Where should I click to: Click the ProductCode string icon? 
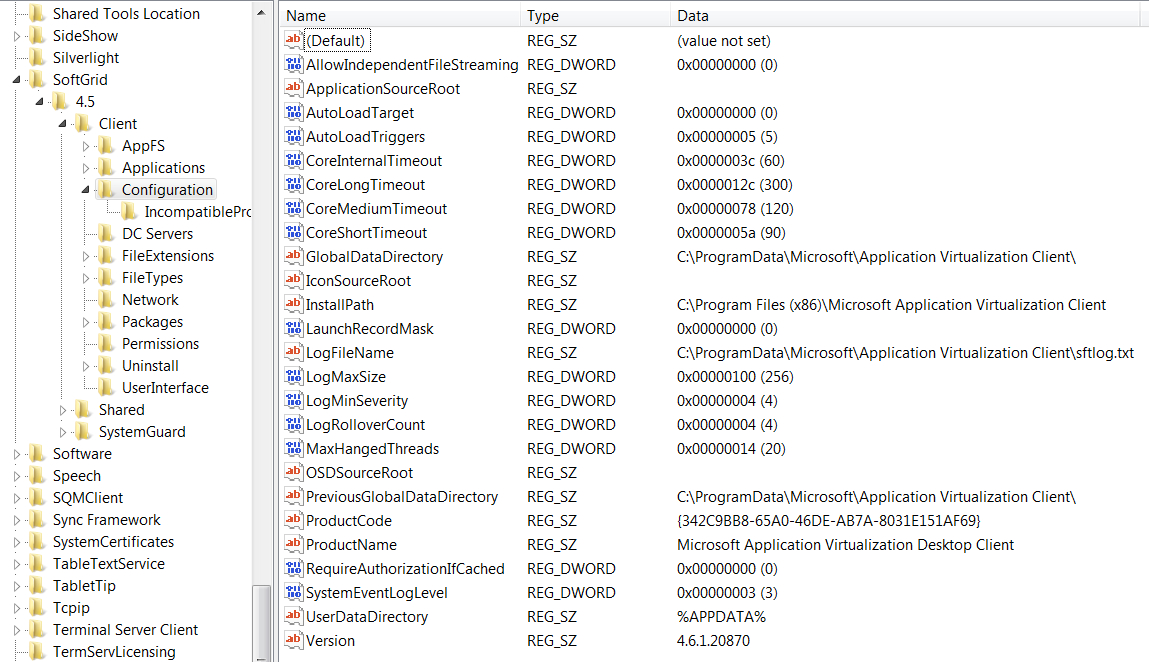point(293,521)
